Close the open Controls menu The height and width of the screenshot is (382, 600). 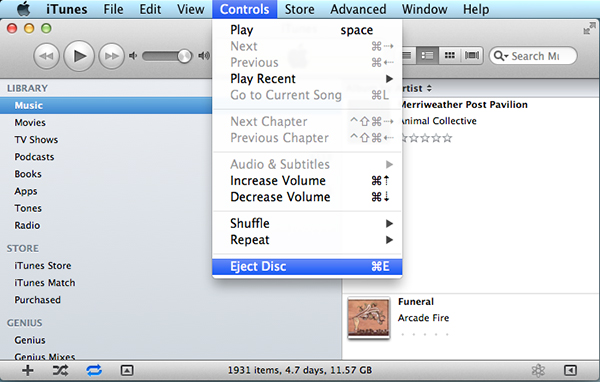[245, 9]
